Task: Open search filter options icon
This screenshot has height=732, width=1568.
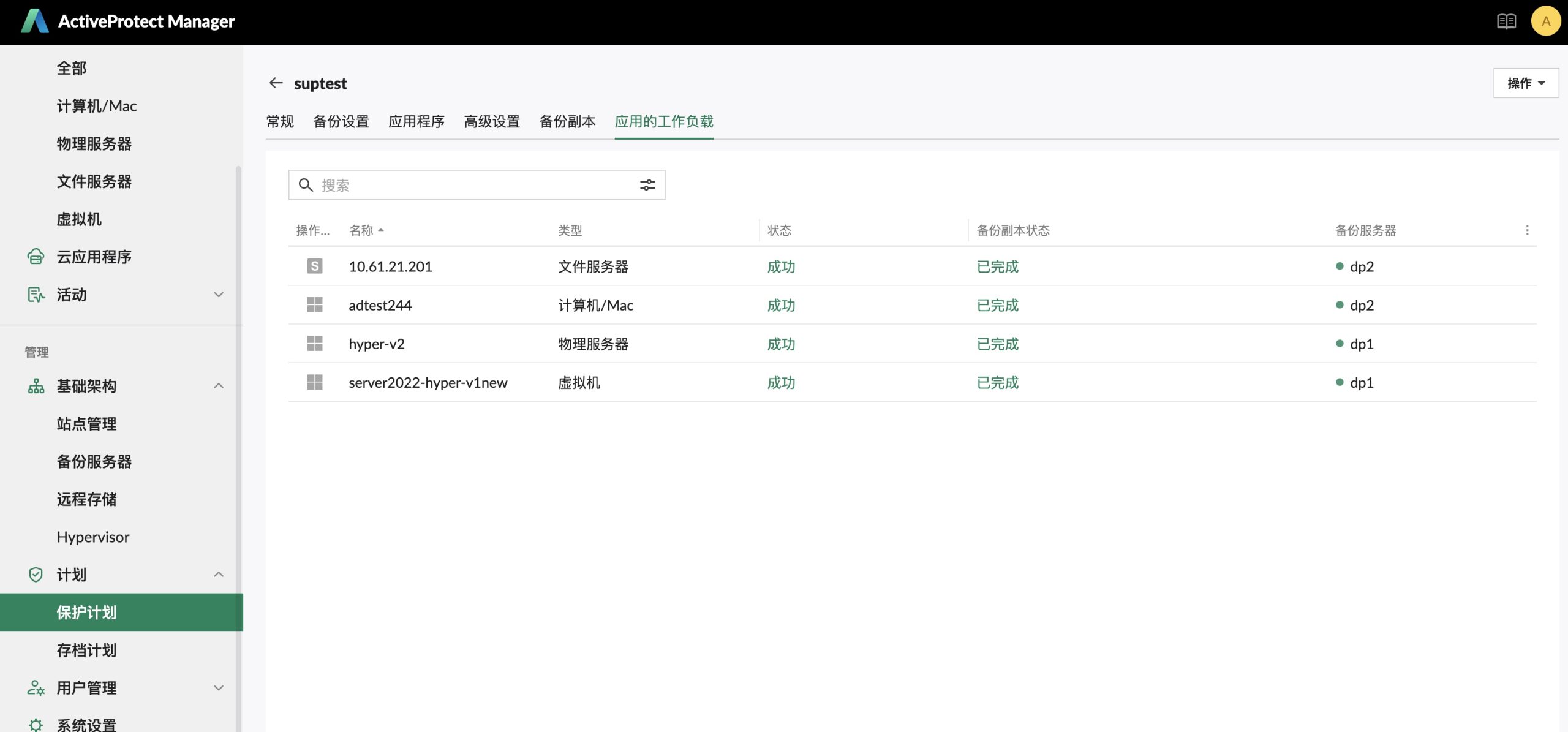Action: point(647,185)
